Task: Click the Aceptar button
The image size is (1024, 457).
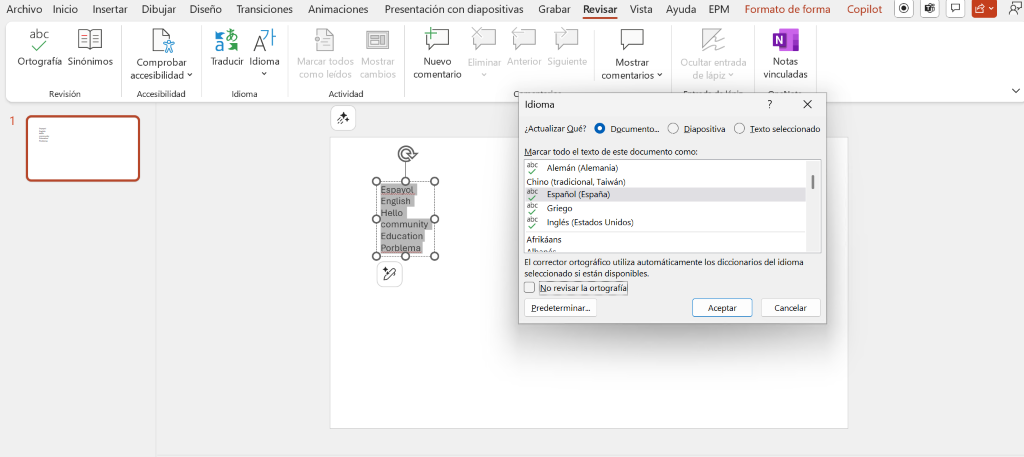Action: 722,307
